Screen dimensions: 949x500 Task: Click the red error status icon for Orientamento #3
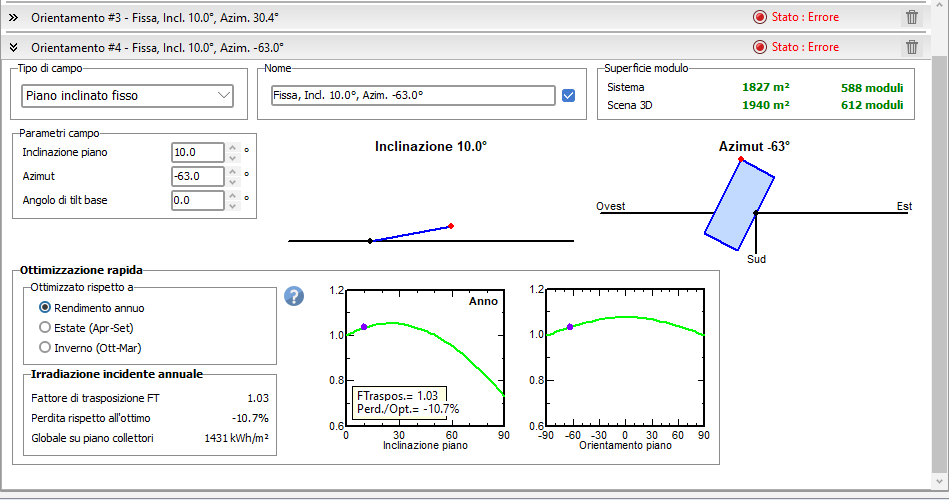click(759, 17)
